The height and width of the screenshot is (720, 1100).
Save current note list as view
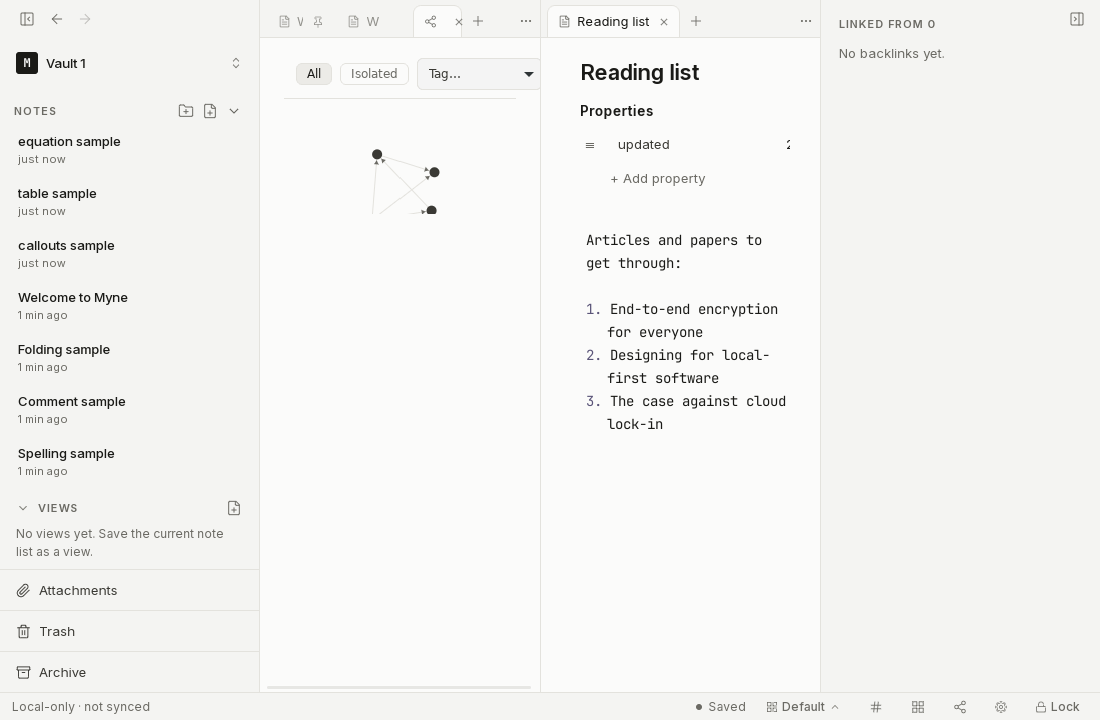click(x=234, y=508)
